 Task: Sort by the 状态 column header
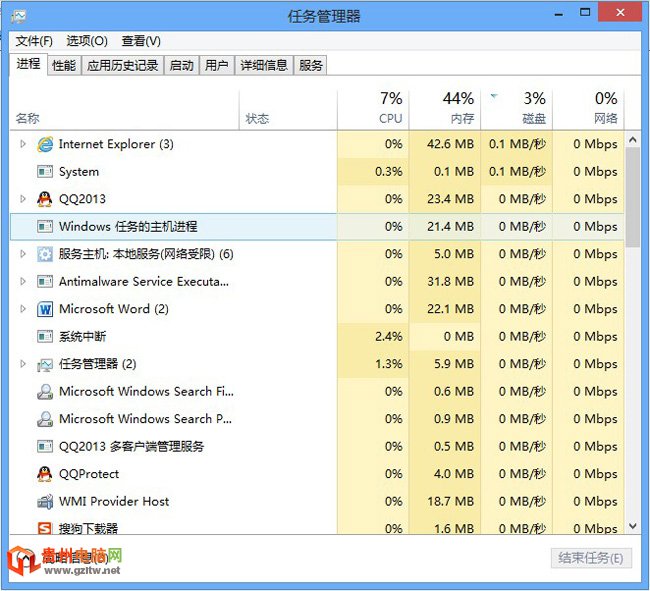(288, 110)
